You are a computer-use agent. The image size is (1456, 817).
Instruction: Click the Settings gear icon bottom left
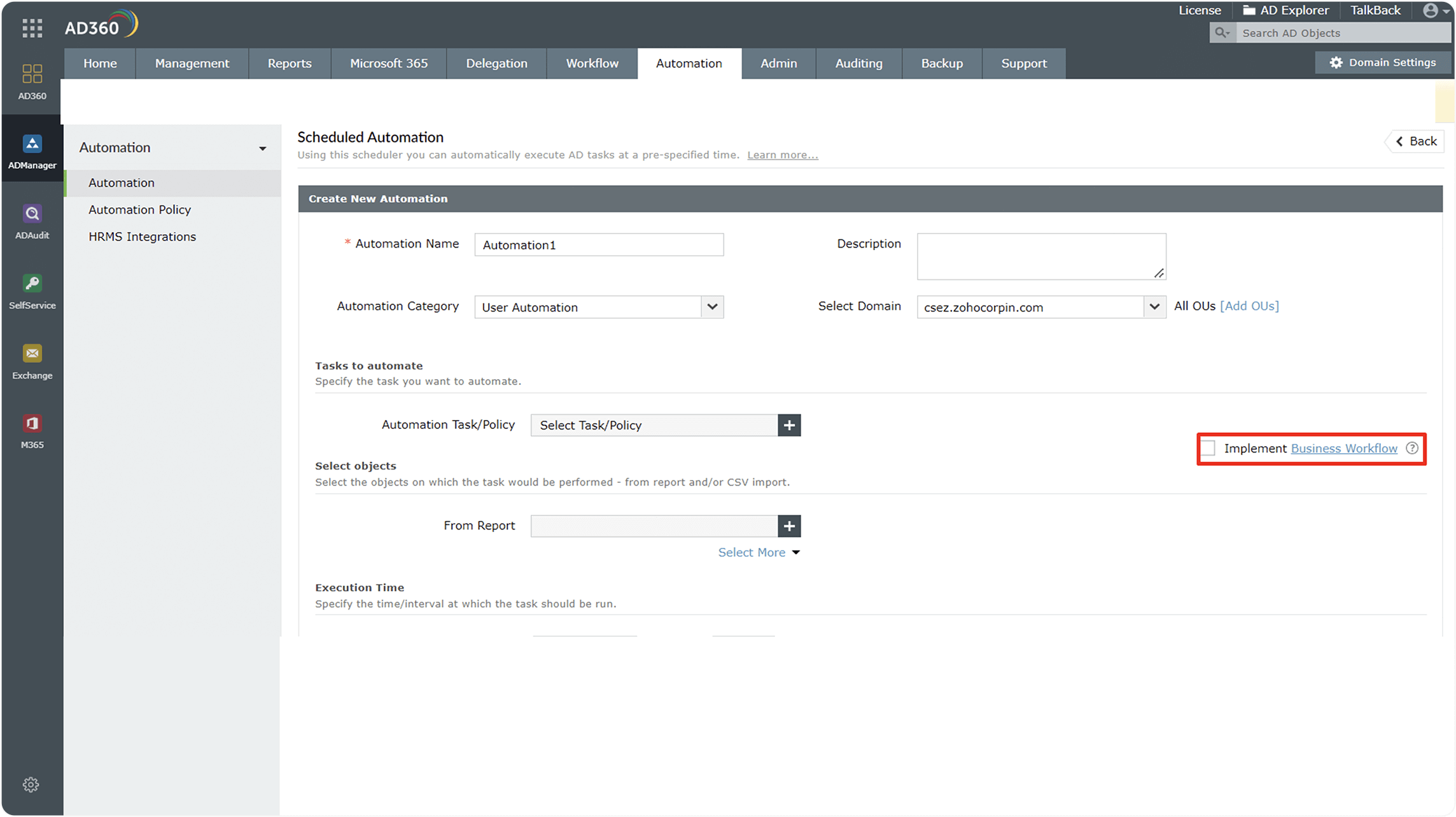(x=29, y=784)
